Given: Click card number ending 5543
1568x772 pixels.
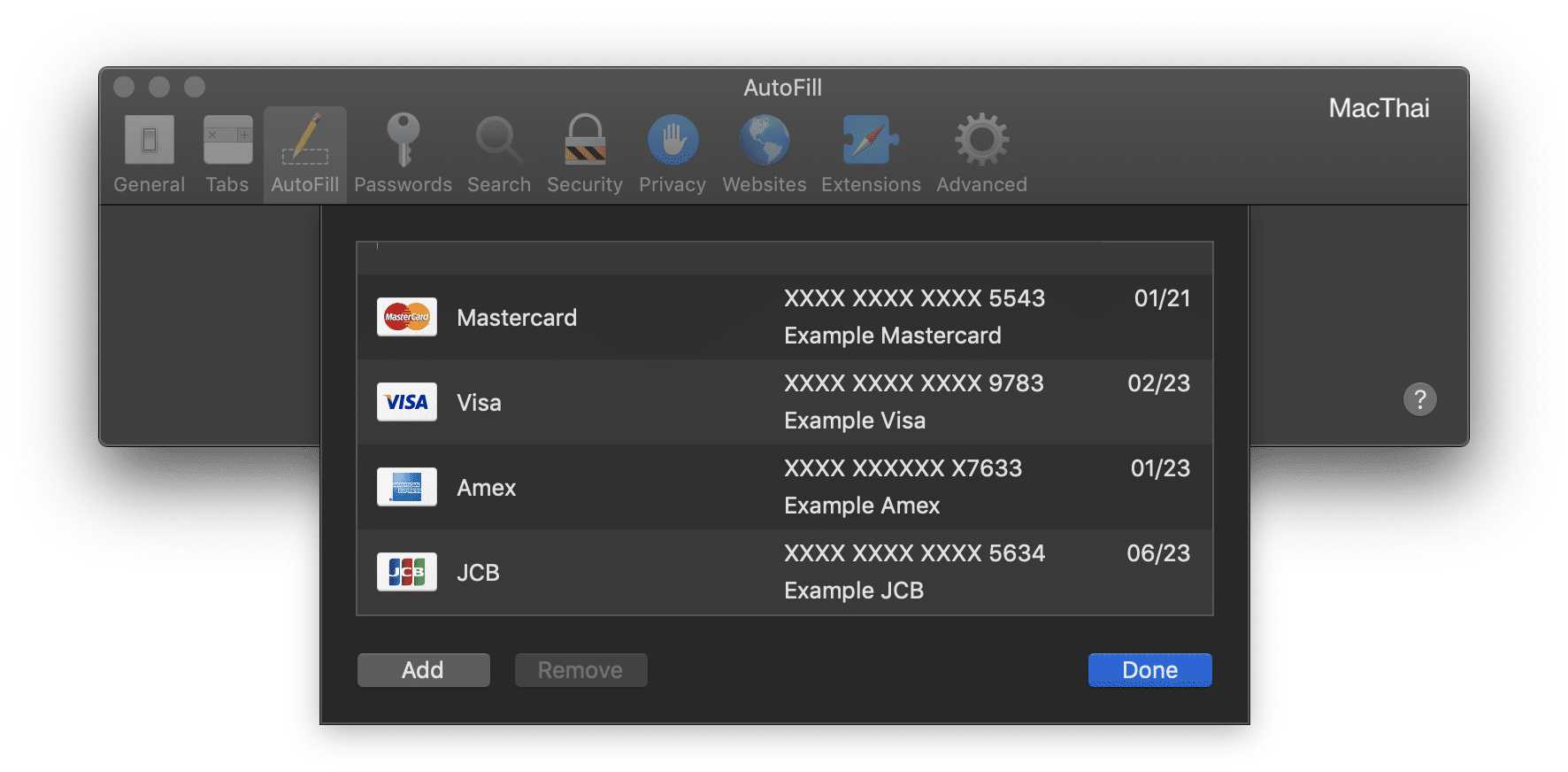Looking at the screenshot, I should [914, 298].
